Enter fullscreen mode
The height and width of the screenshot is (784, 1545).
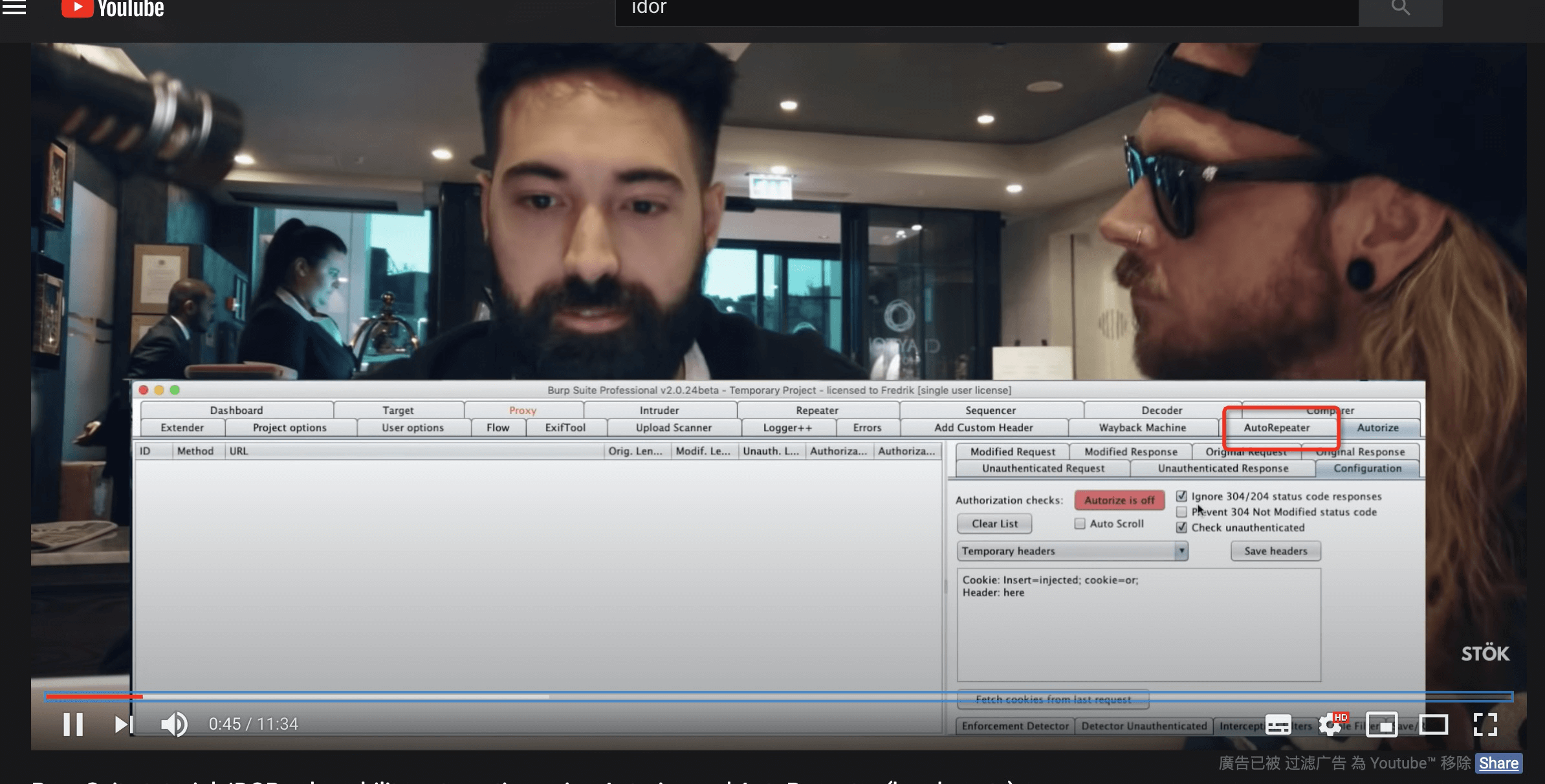[1485, 724]
